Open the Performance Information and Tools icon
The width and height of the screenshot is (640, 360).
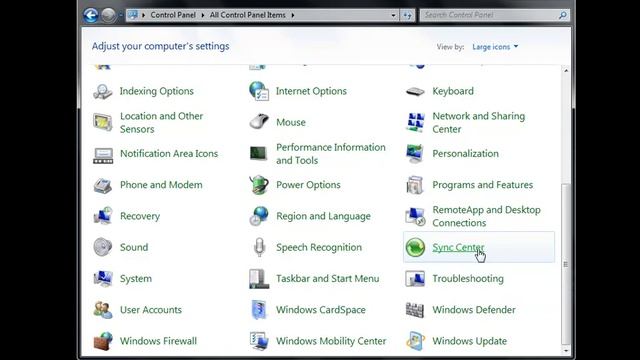click(x=259, y=153)
